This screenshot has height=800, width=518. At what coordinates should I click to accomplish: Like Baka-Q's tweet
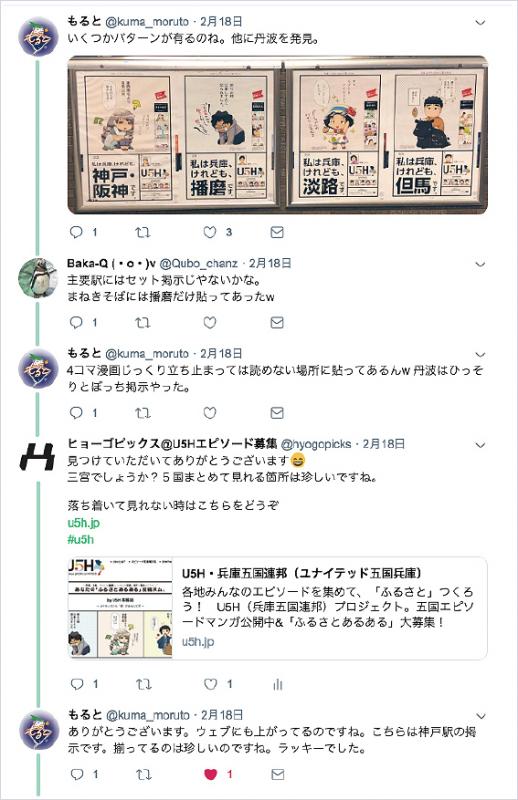pos(210,322)
